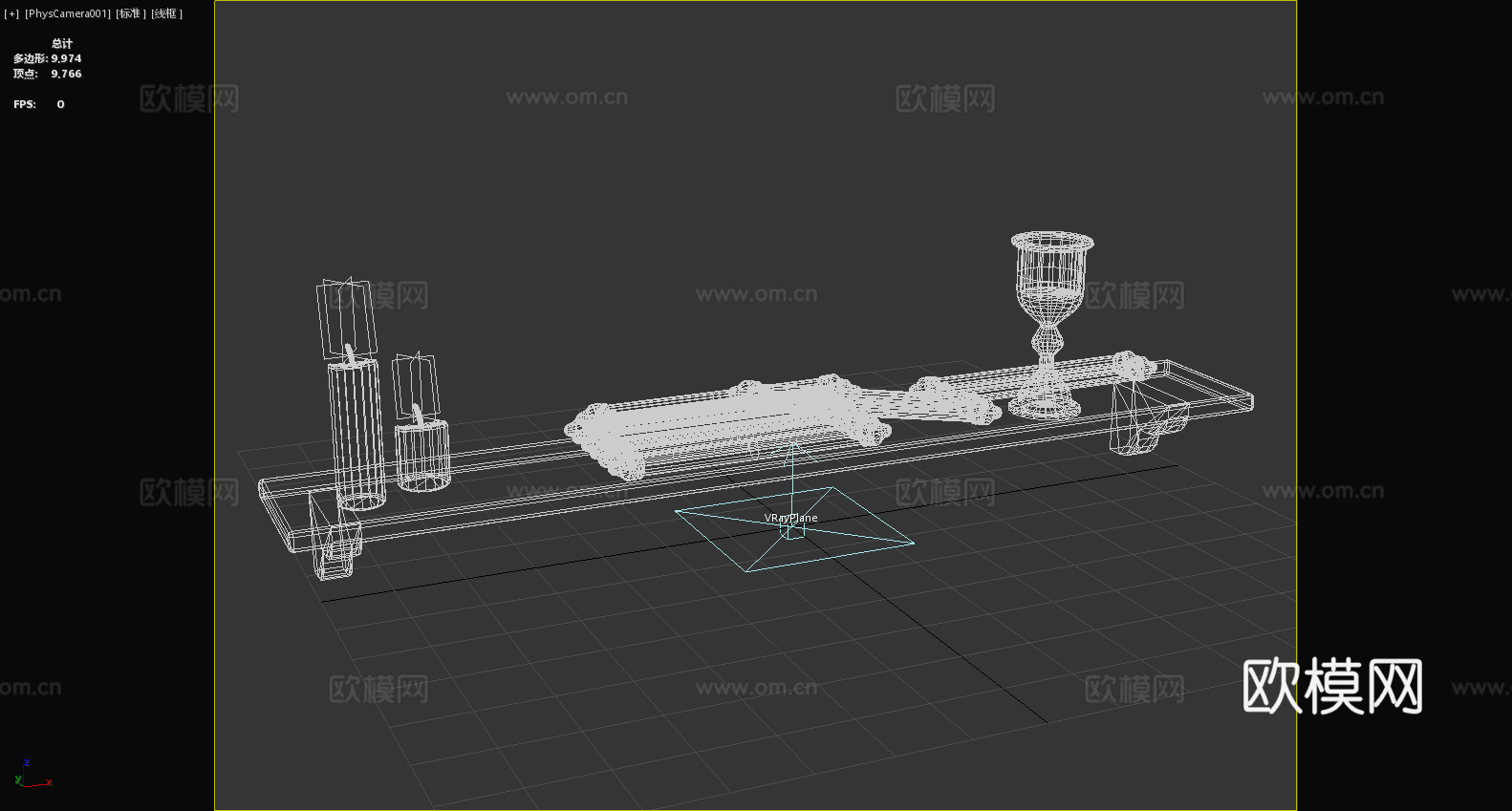Viewport: 1512px width, 811px height.
Task: Select the goblet wireframe object
Action: [1050, 325]
